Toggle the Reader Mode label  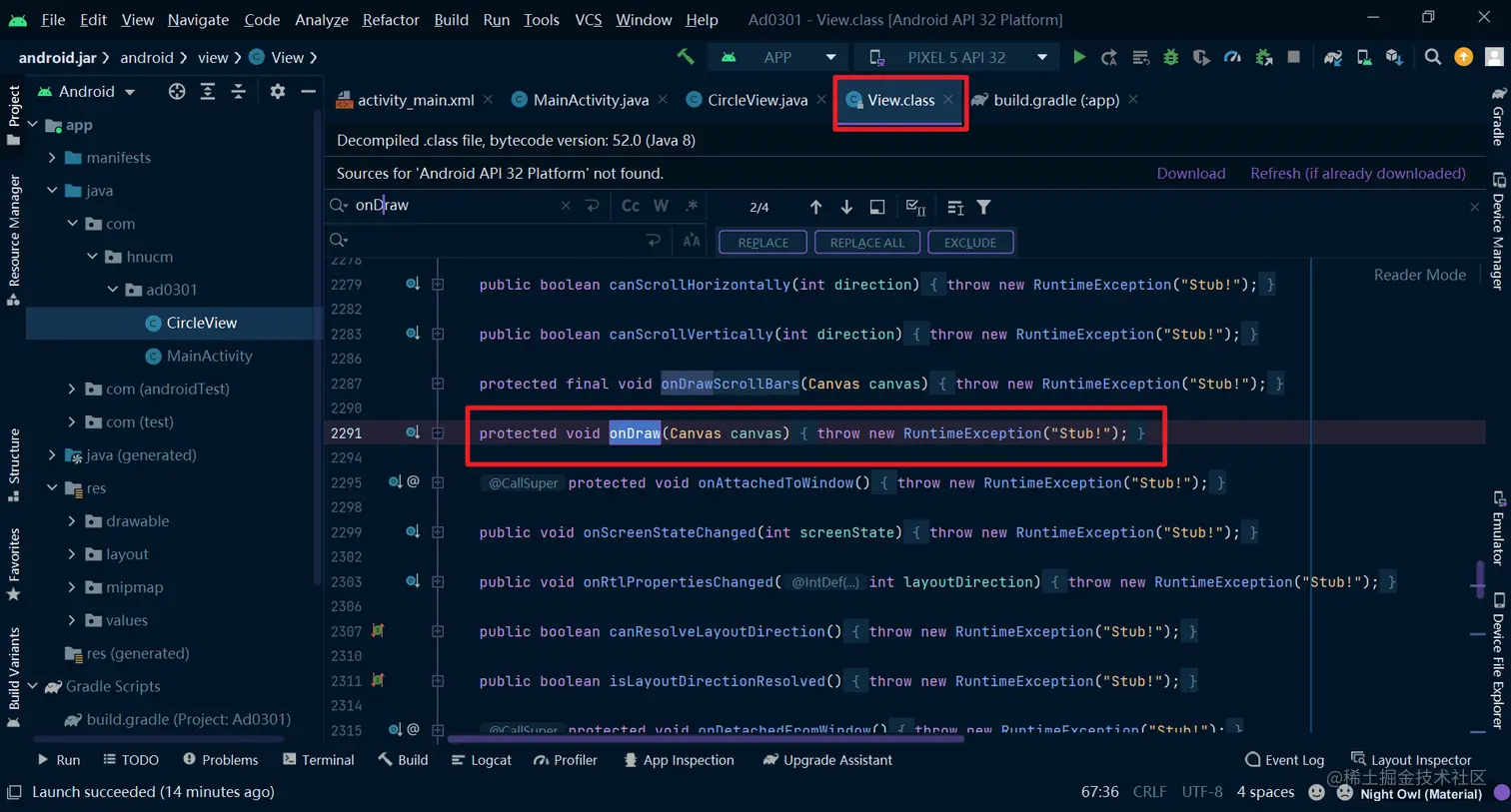pos(1419,275)
